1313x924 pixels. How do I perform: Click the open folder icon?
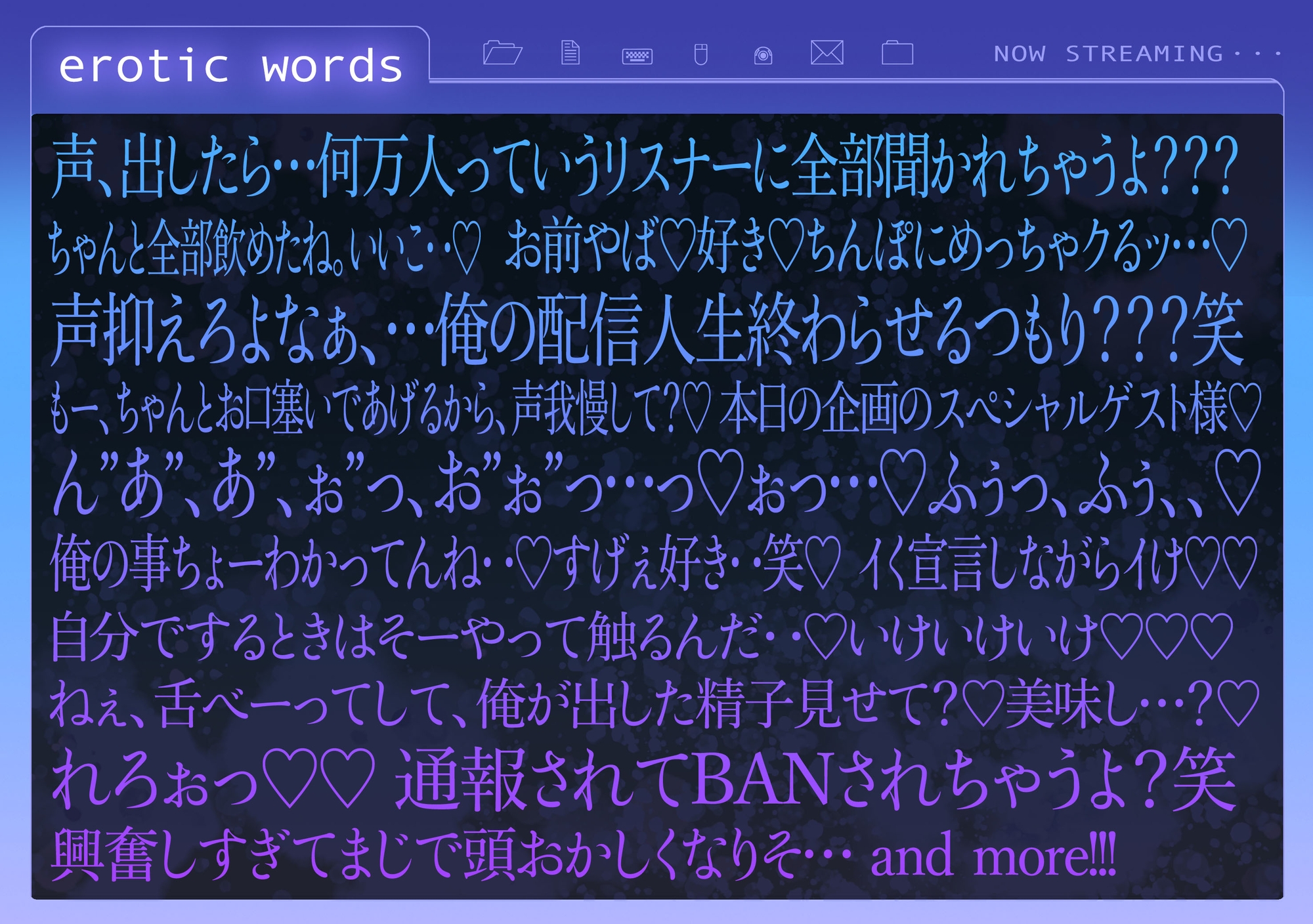point(502,52)
